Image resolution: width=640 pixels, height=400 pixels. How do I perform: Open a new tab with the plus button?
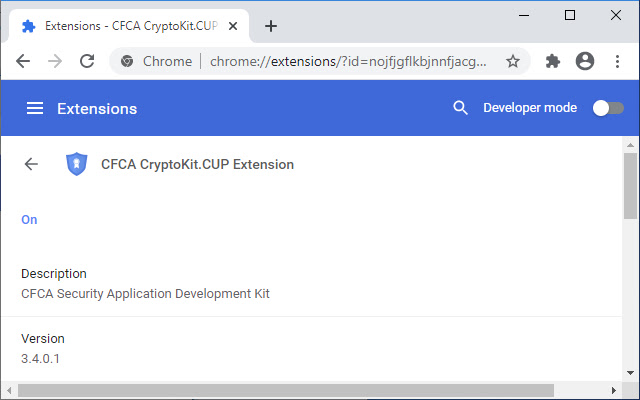click(x=271, y=26)
